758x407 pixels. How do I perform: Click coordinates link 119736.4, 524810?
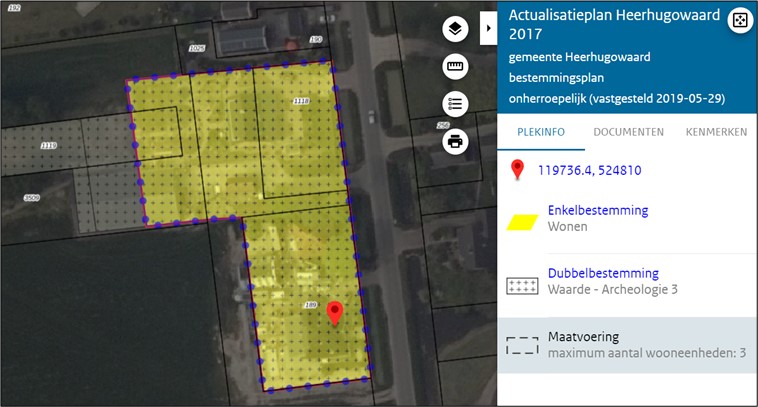tap(589, 170)
